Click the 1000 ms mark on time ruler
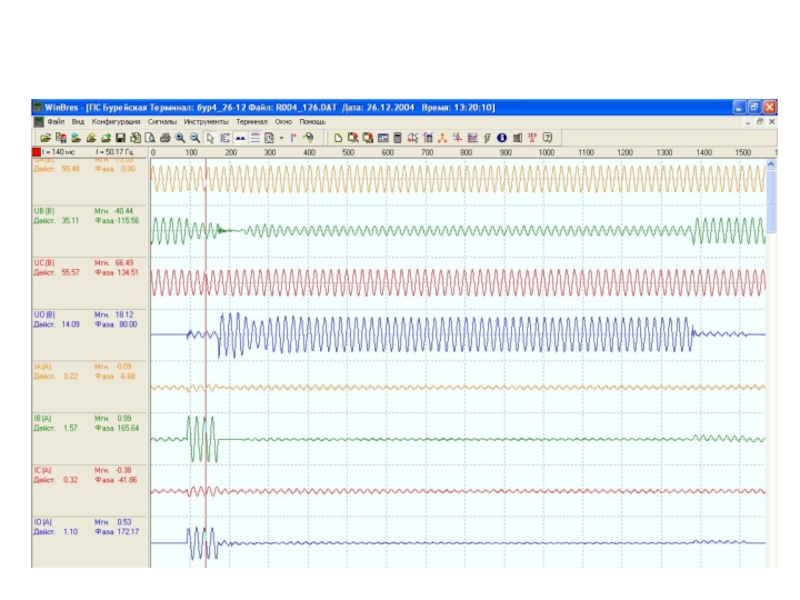This screenshot has width=800, height=600. (546, 152)
